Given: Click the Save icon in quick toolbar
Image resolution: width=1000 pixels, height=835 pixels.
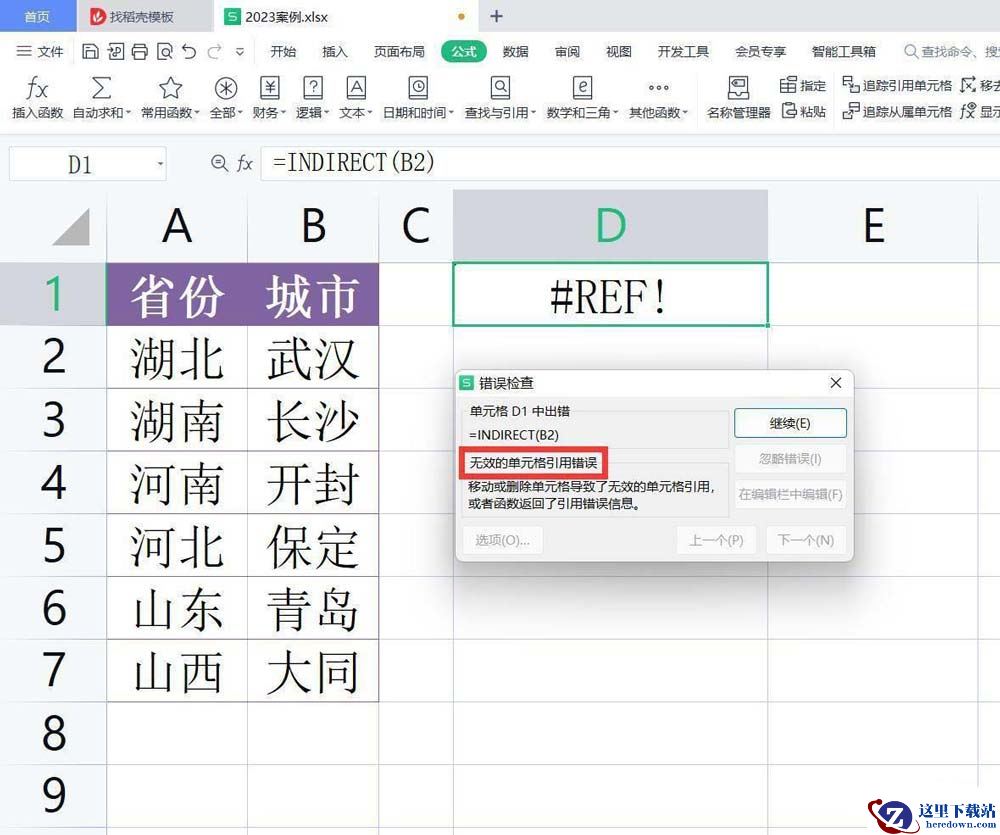Looking at the screenshot, I should tap(90, 51).
